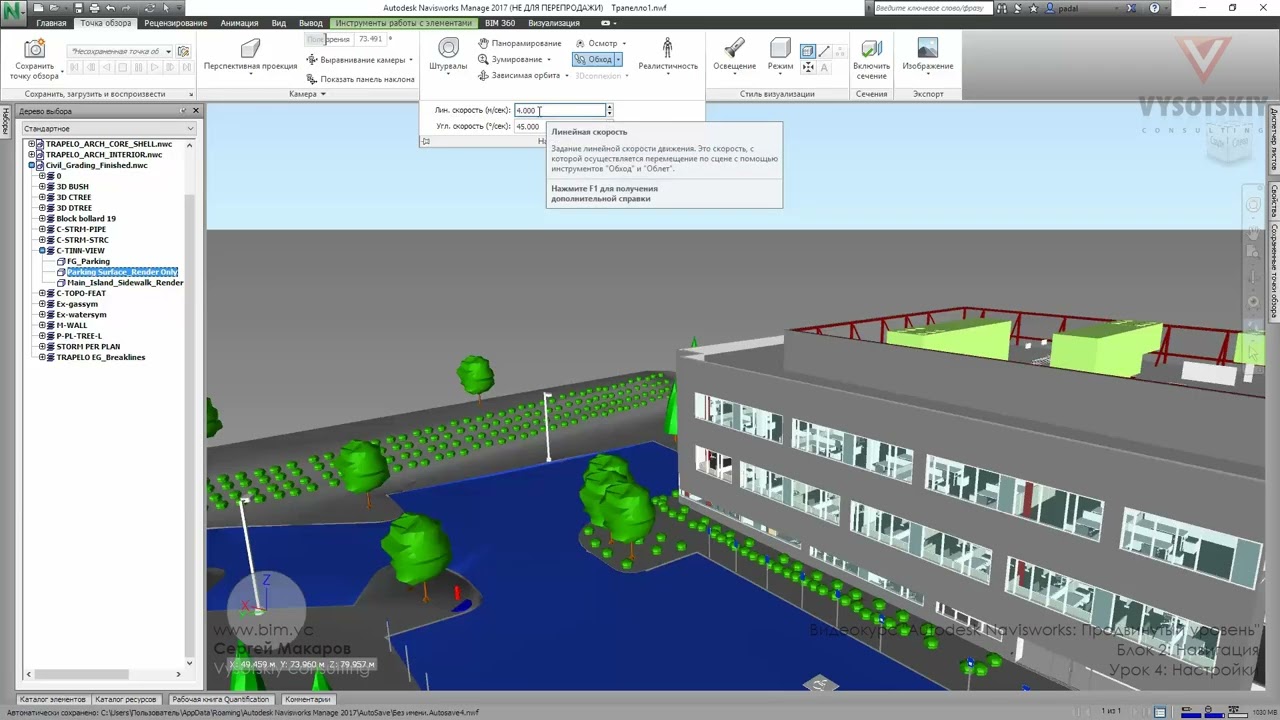Switch to the Главная tab
Screen dimensions: 1280x720
(x=51, y=23)
